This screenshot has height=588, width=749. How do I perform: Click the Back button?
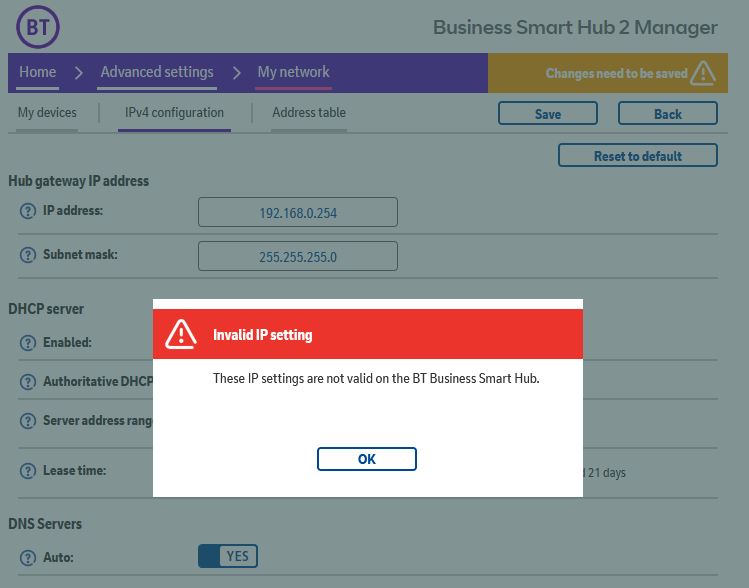point(667,113)
